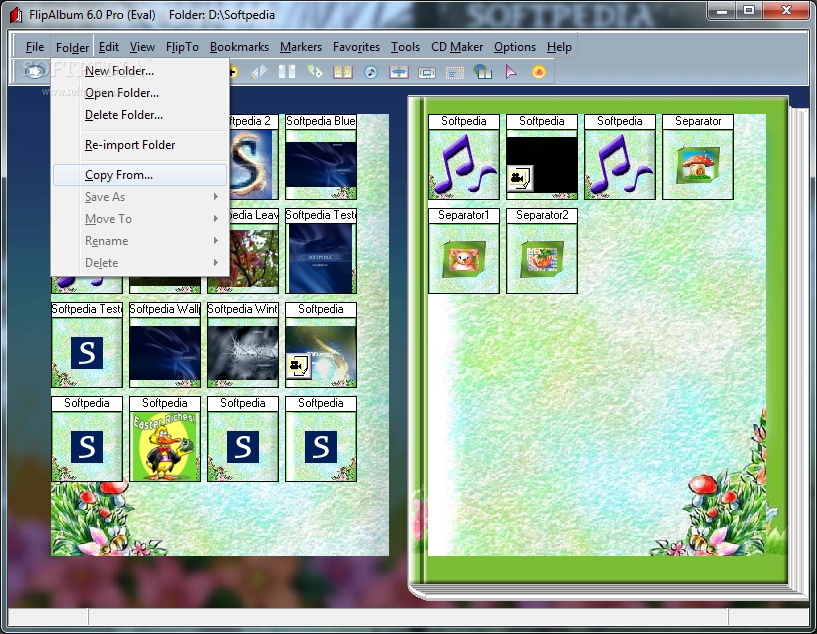This screenshot has width=817, height=634.
Task: Open the Tools menu
Action: [405, 47]
